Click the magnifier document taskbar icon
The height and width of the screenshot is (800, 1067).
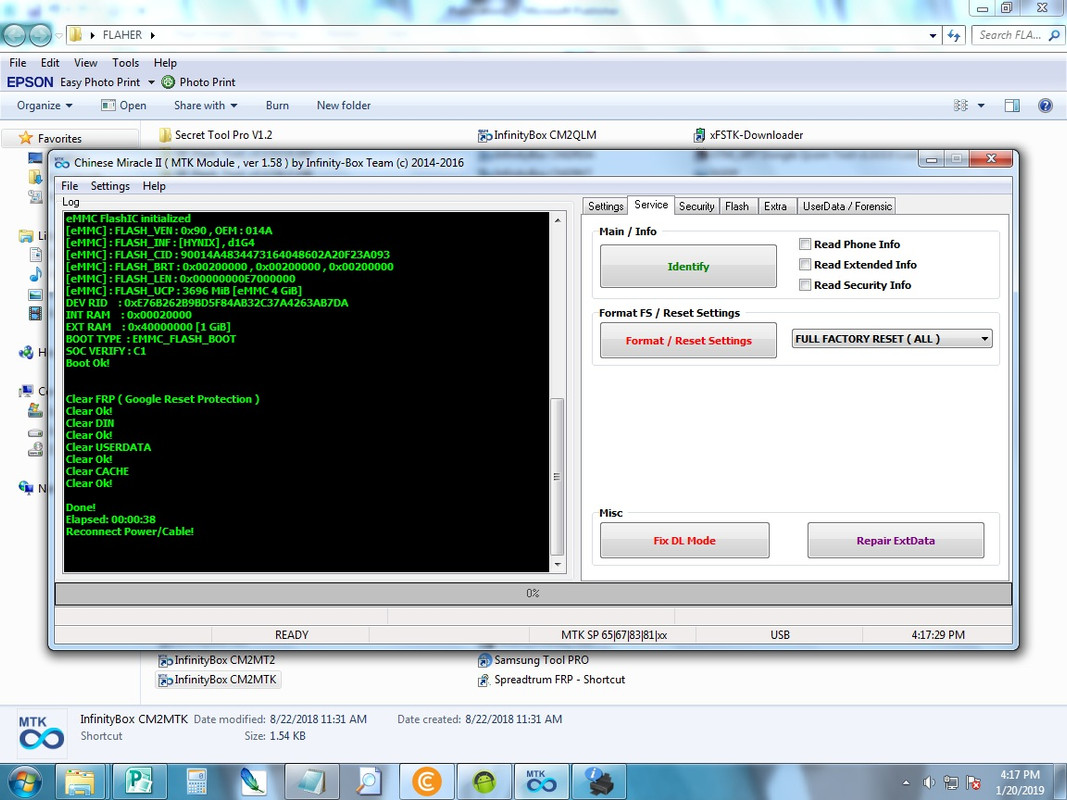pos(368,782)
